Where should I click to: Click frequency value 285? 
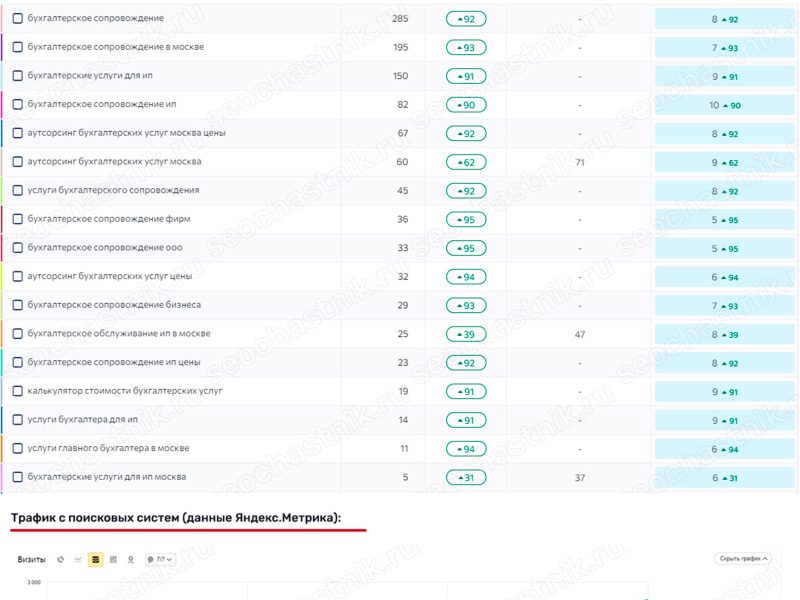point(400,18)
